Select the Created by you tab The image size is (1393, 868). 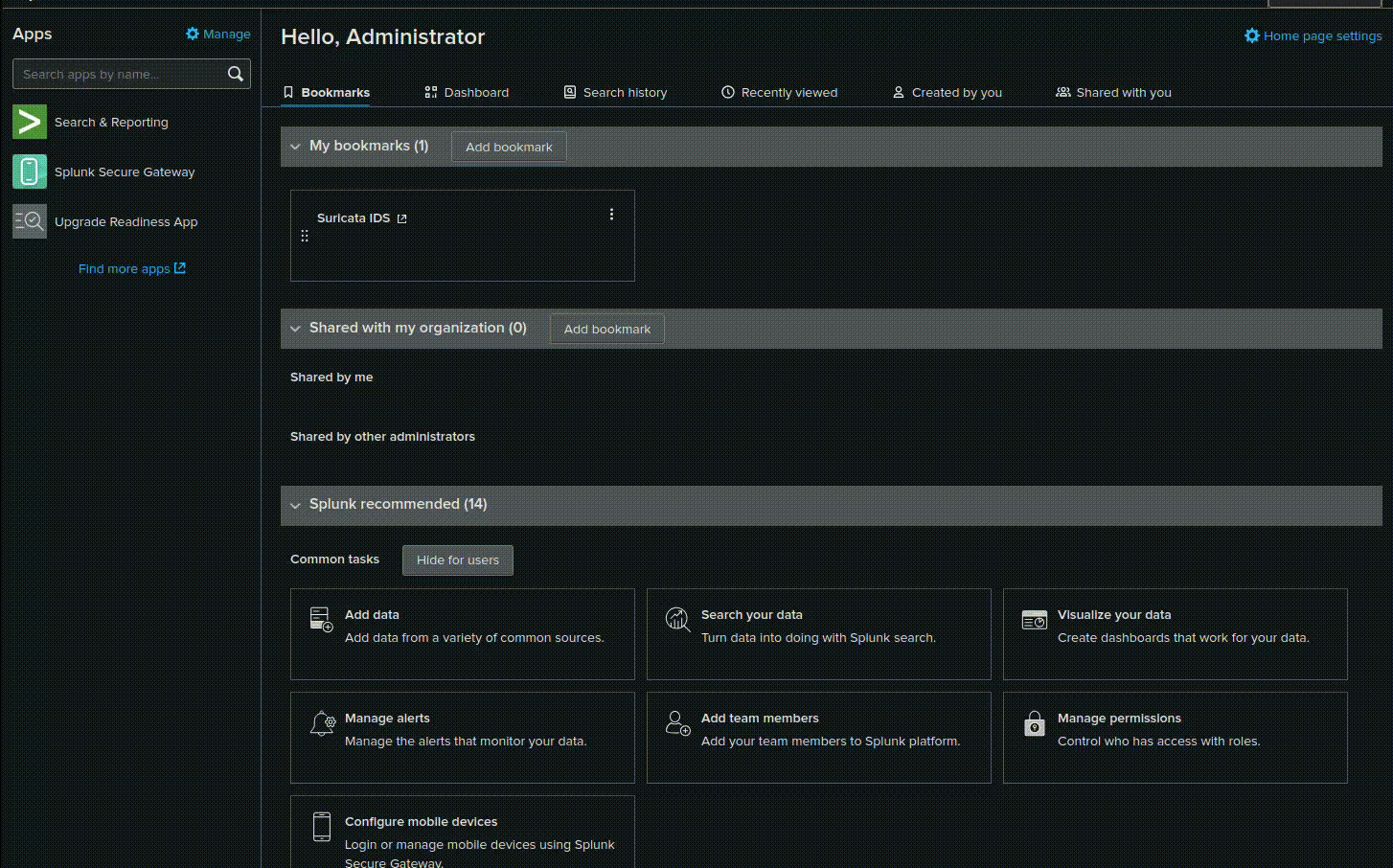947,92
